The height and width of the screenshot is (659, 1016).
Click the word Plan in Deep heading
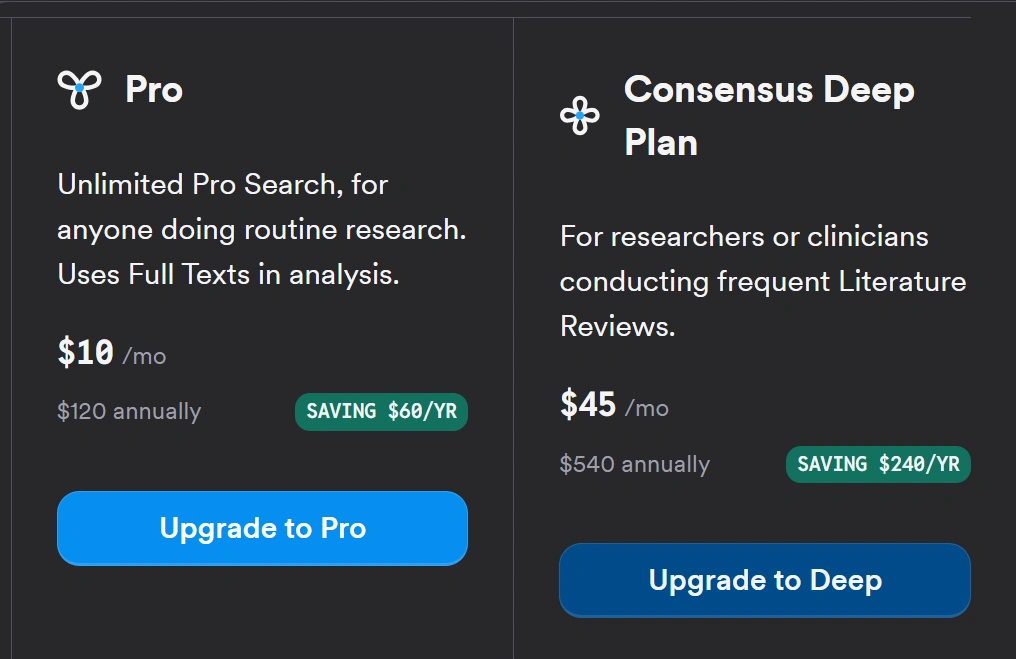click(661, 143)
